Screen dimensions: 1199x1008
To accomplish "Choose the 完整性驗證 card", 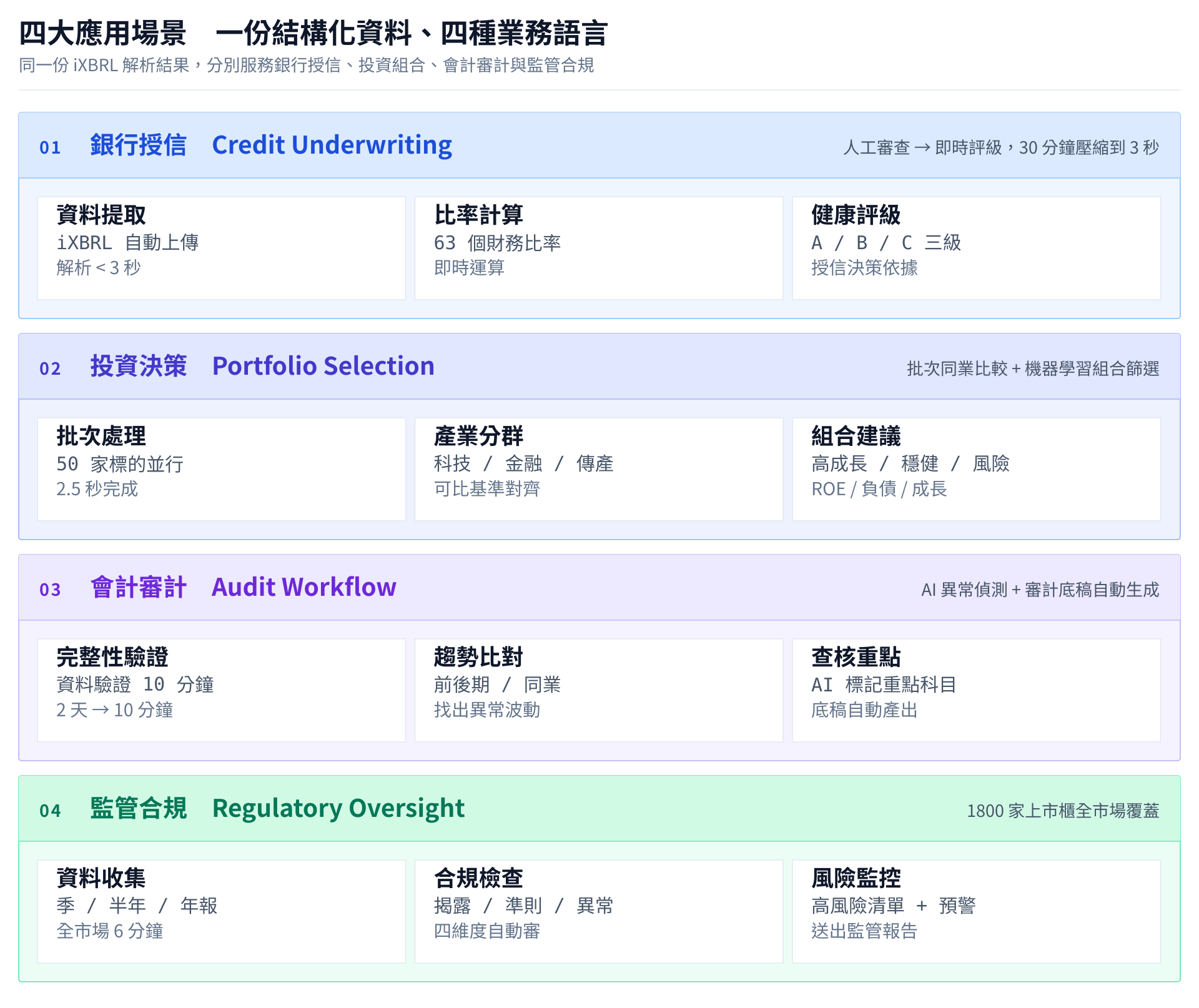I will click(x=222, y=690).
